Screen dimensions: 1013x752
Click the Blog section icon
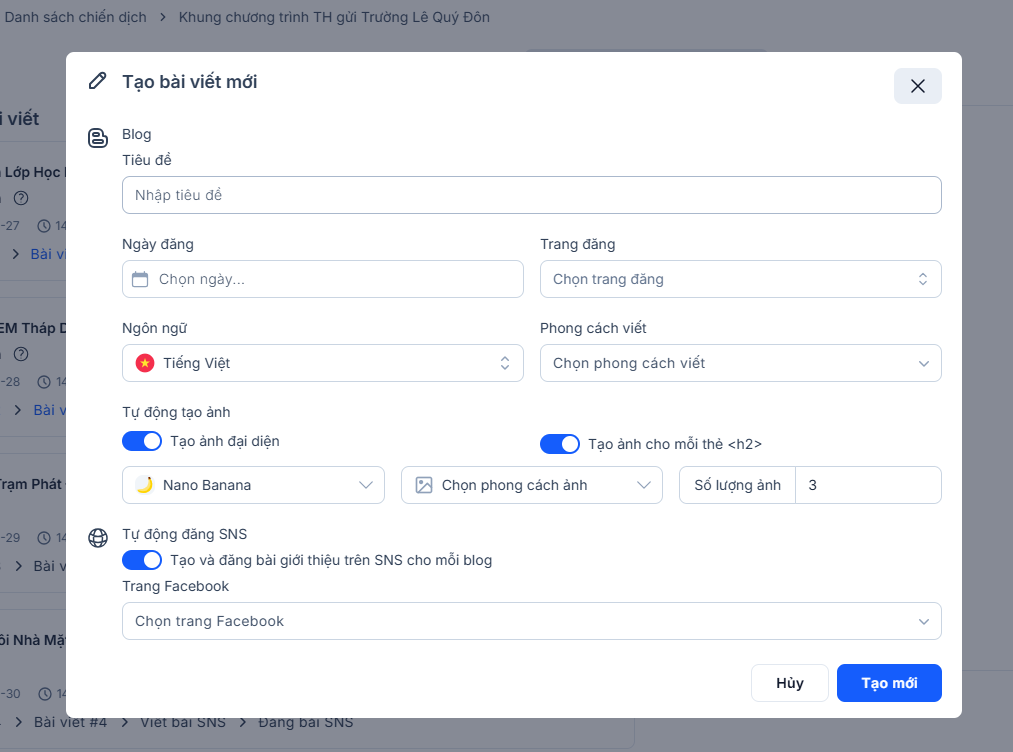pyautogui.click(x=98, y=138)
